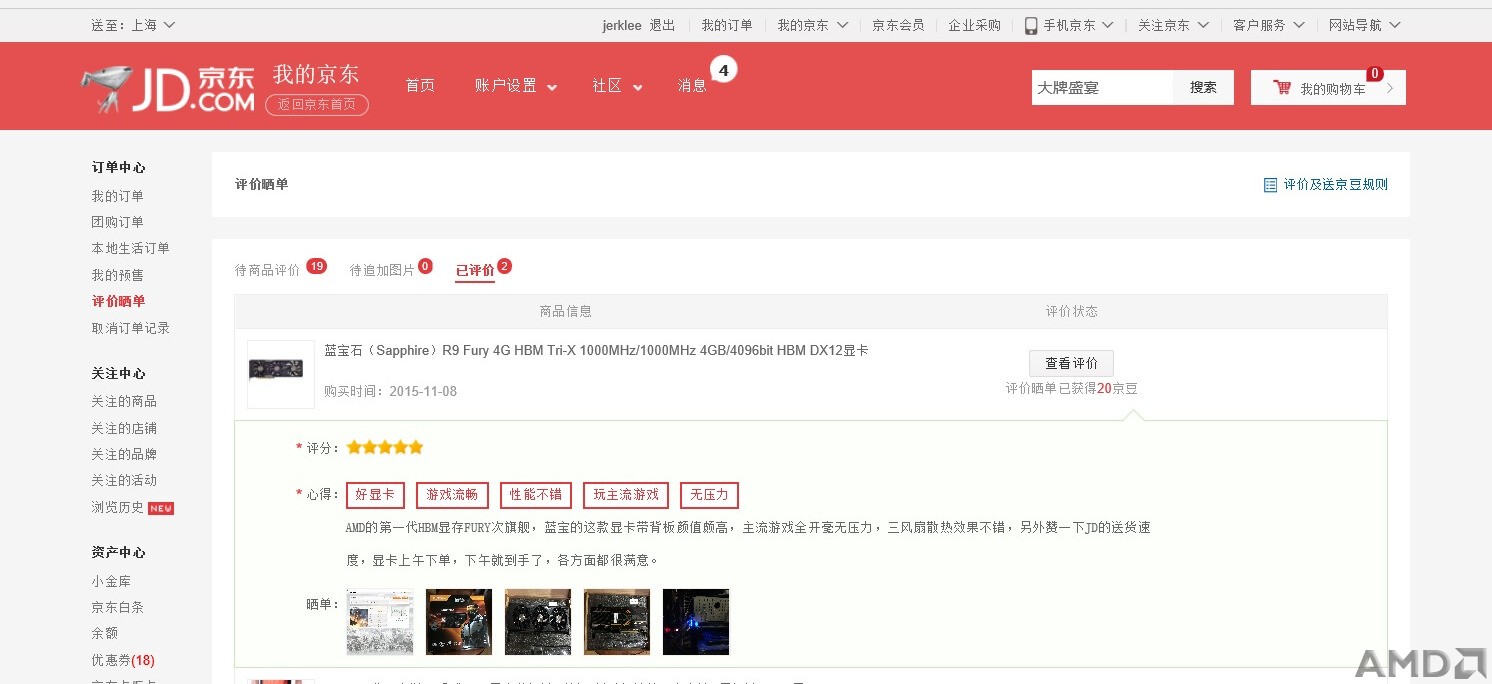Screen dimensions: 1492x684
Task: Click the mobile phone icon beside 手机京东
Action: click(x=1030, y=25)
